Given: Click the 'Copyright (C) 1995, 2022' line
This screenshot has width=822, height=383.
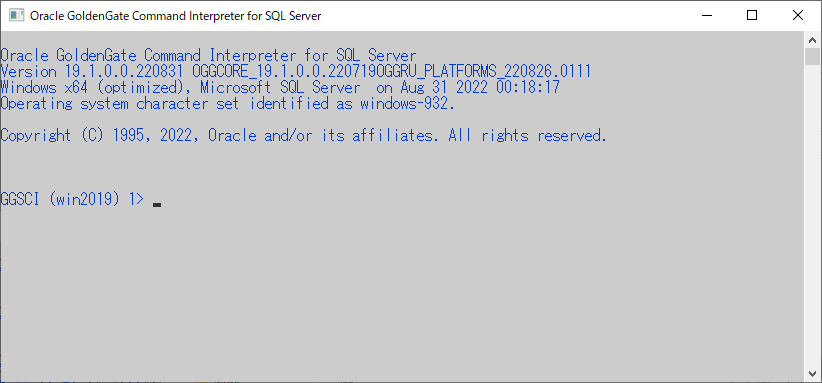Looking at the screenshot, I should pyautogui.click(x=304, y=136).
